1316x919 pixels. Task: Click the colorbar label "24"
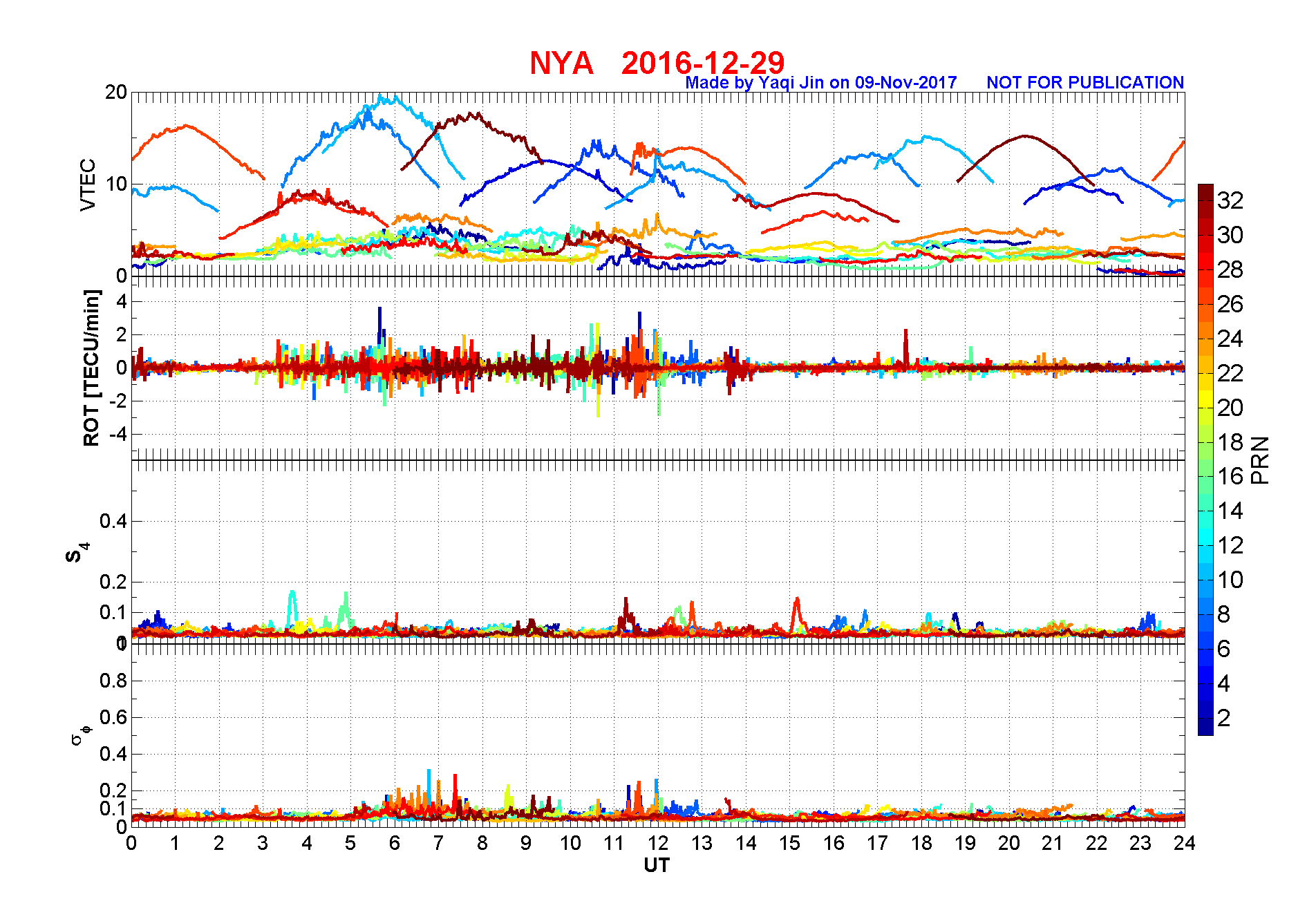click(x=1230, y=339)
